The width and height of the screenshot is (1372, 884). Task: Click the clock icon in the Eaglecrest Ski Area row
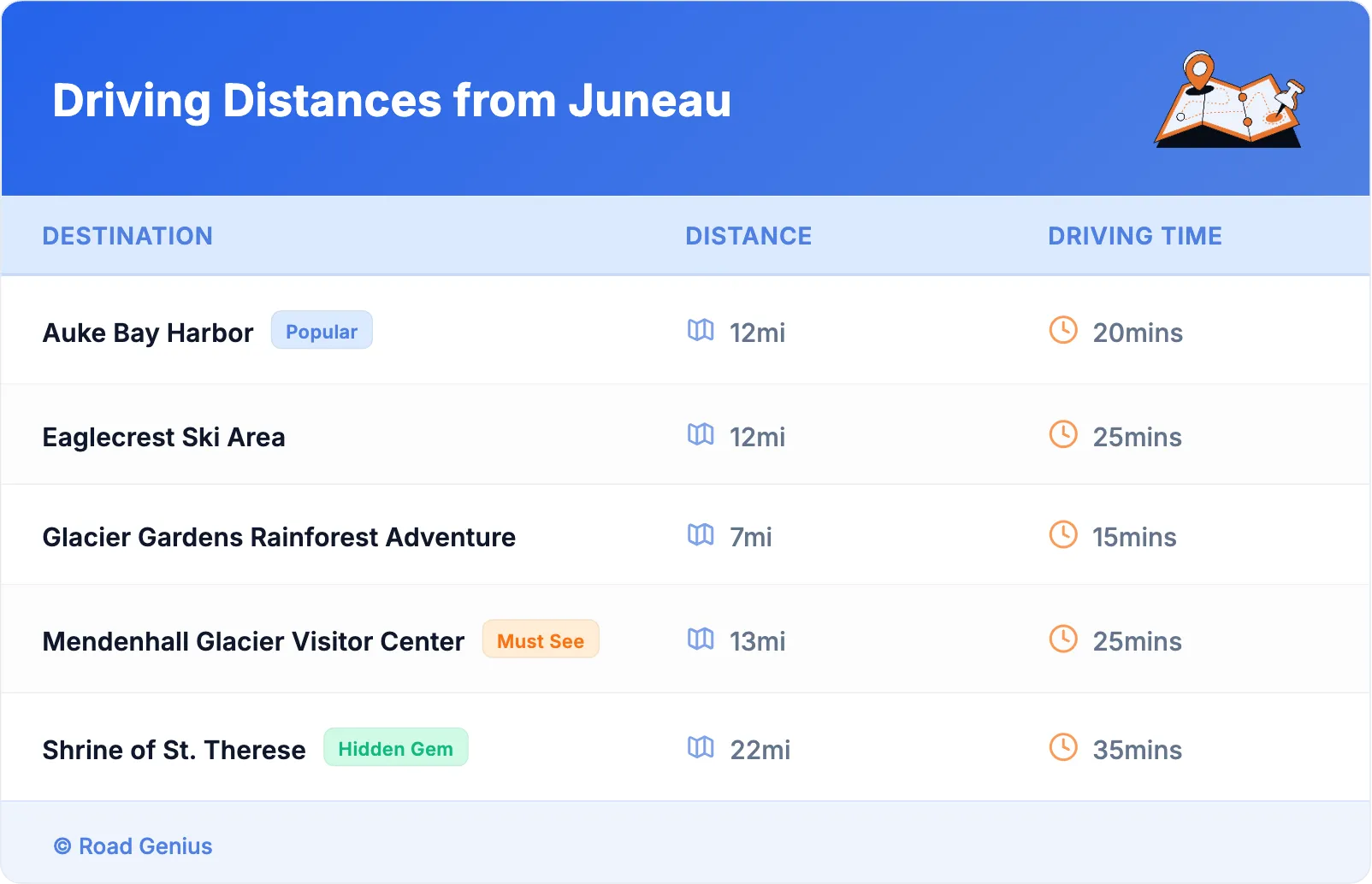click(1063, 434)
